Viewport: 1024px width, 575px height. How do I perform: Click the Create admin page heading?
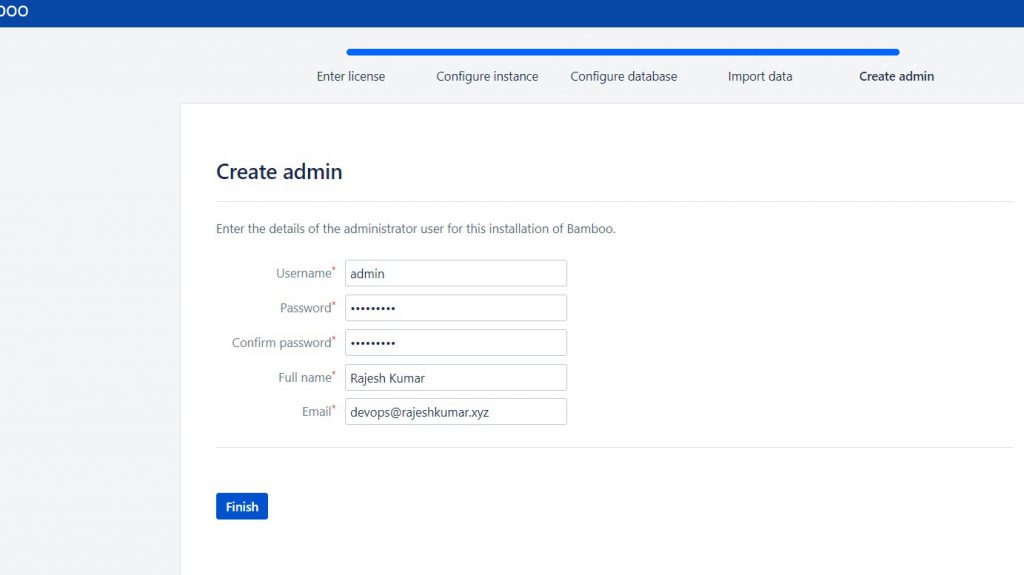tap(279, 172)
